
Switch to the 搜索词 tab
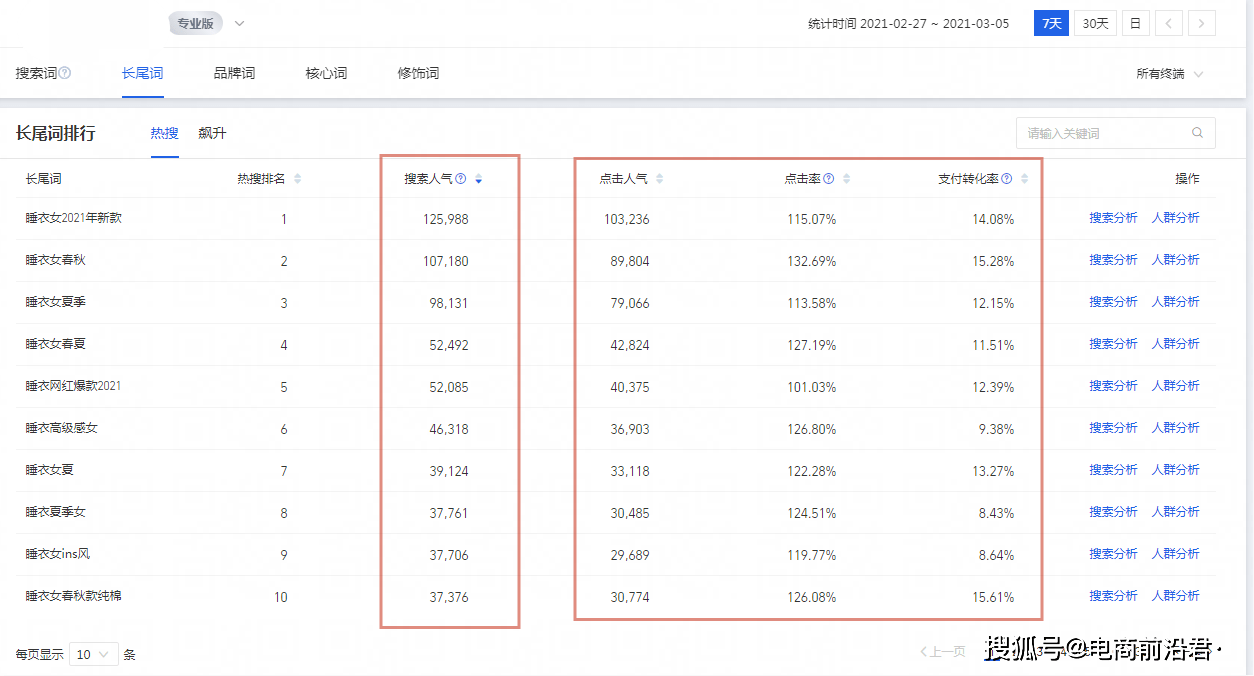(35, 73)
